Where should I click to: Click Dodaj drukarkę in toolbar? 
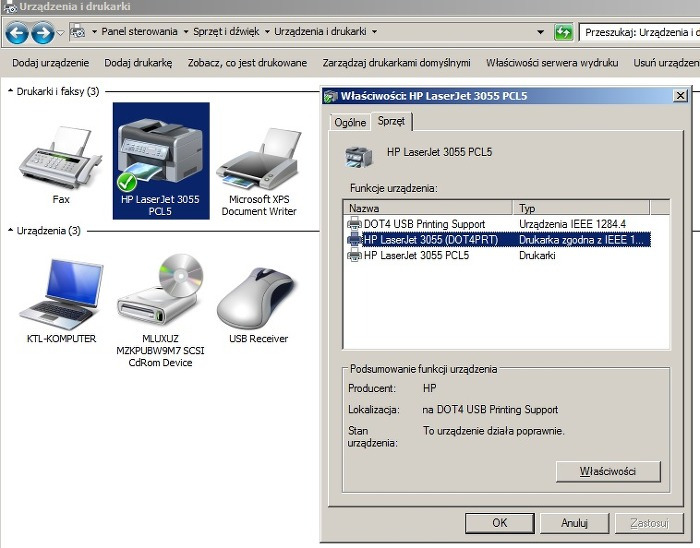138,63
